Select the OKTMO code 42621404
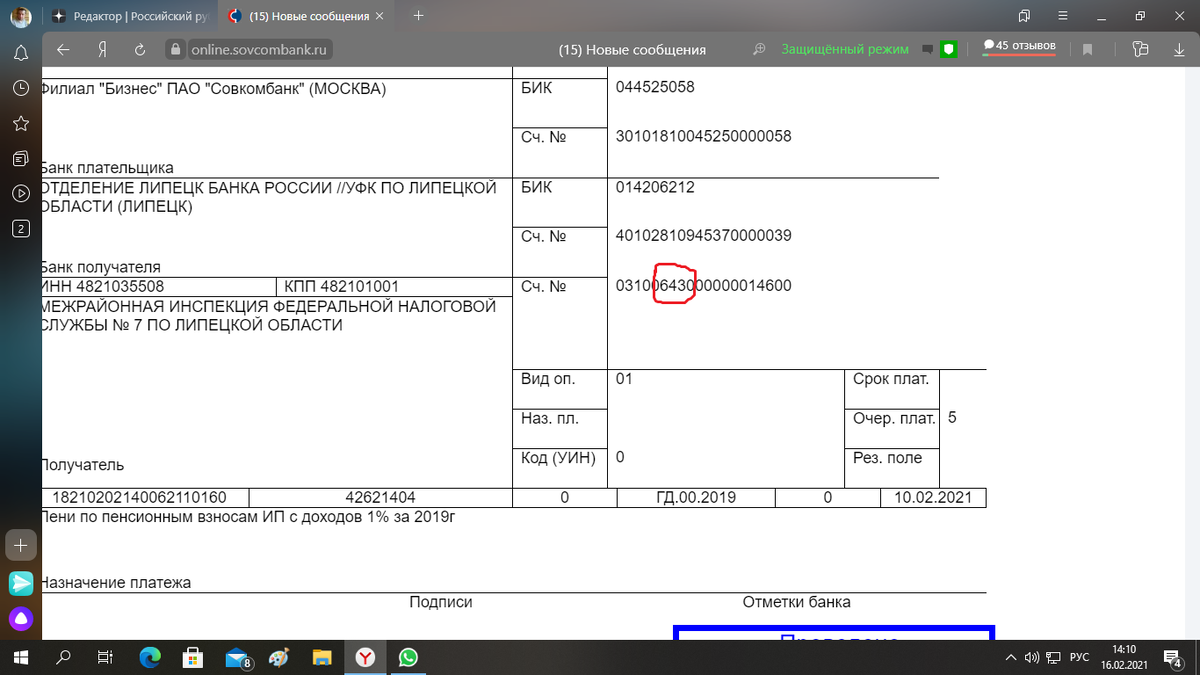Image resolution: width=1200 pixels, height=675 pixels. coord(380,497)
